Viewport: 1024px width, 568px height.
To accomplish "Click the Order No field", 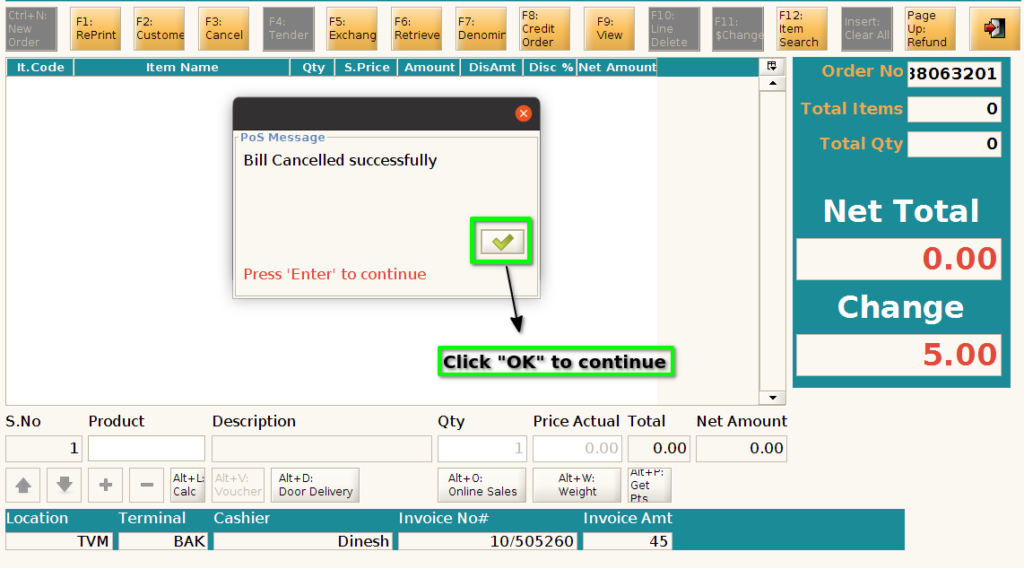I will click(x=954, y=73).
